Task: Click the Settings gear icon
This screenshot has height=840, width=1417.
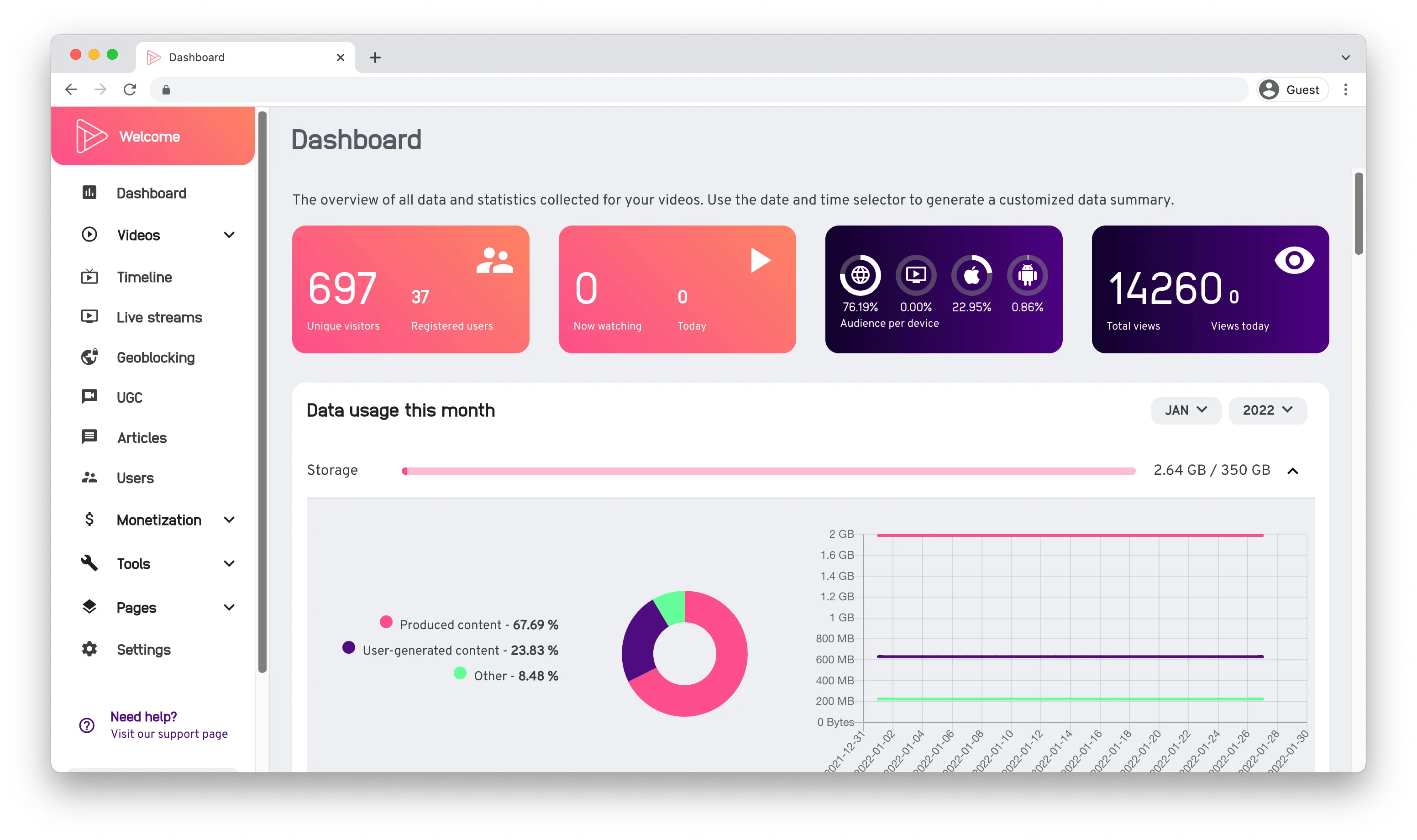Action: [89, 649]
